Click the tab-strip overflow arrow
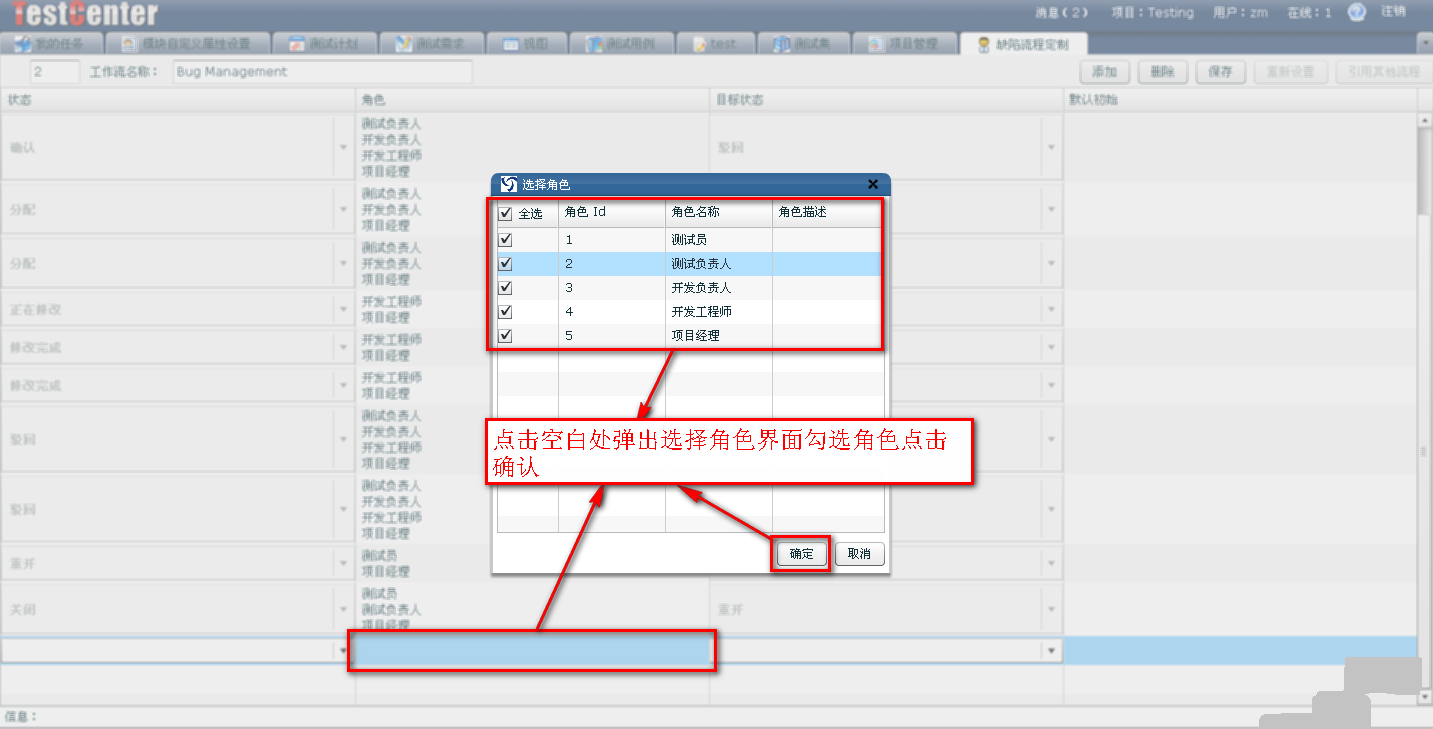Screen dimensions: 1433x729 1424,43
